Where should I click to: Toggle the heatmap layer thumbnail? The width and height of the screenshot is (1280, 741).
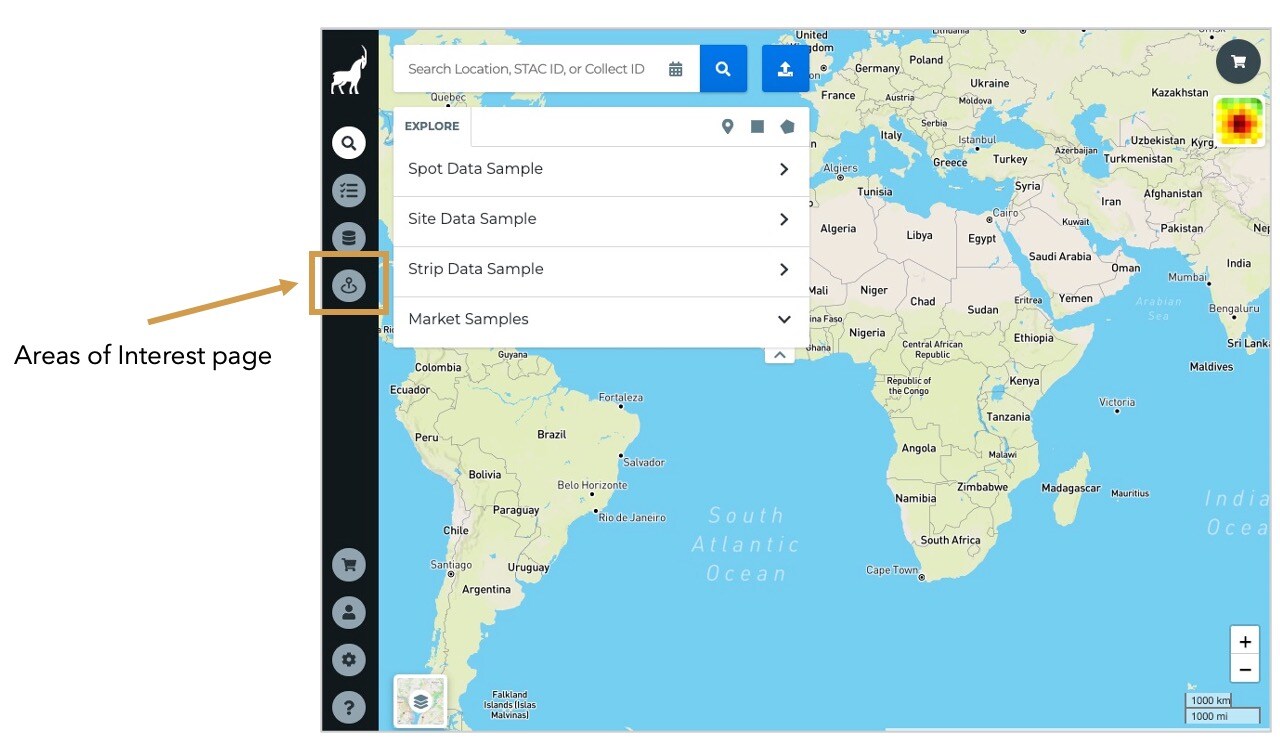coord(1239,122)
